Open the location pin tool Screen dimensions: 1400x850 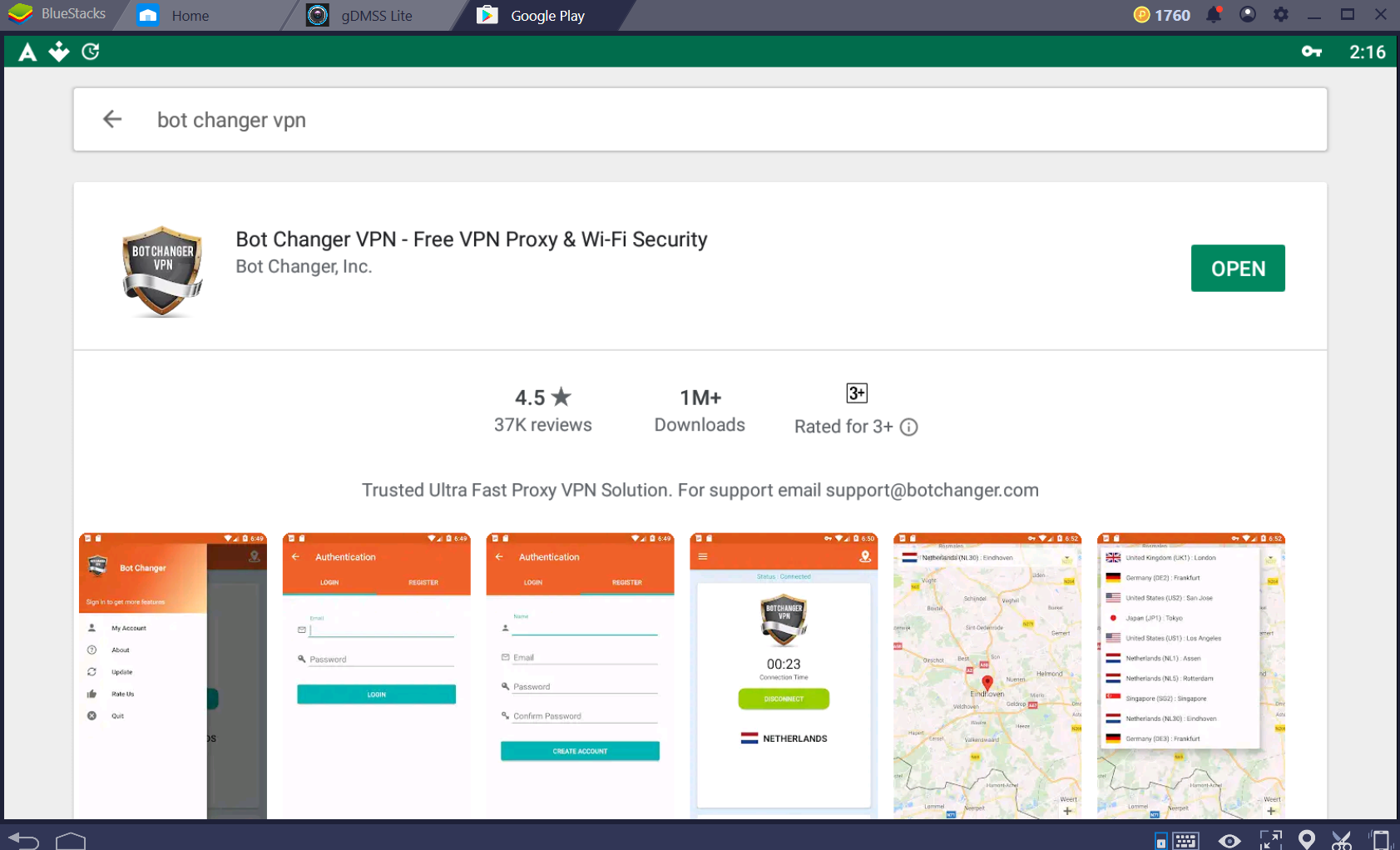[1307, 840]
